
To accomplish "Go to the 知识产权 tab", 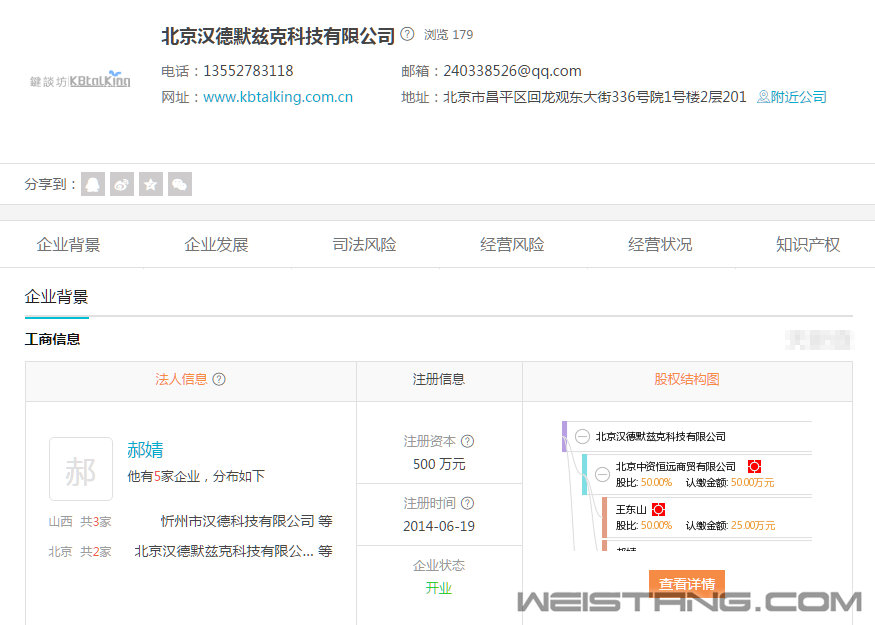I will pyautogui.click(x=808, y=244).
